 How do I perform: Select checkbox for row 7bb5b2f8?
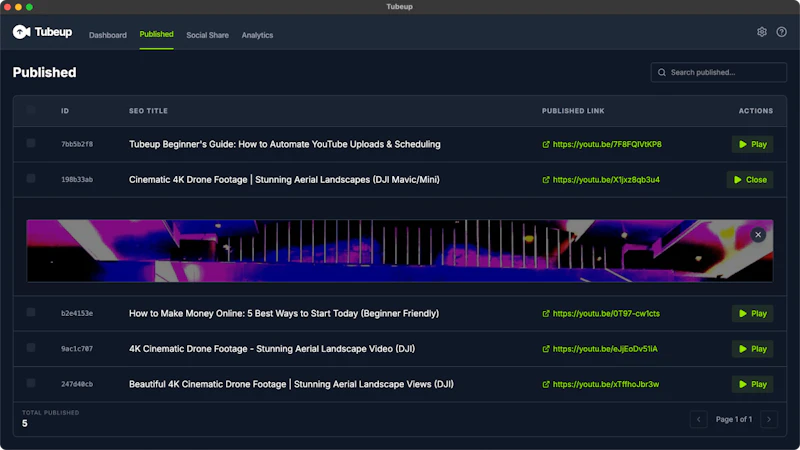coord(31,143)
